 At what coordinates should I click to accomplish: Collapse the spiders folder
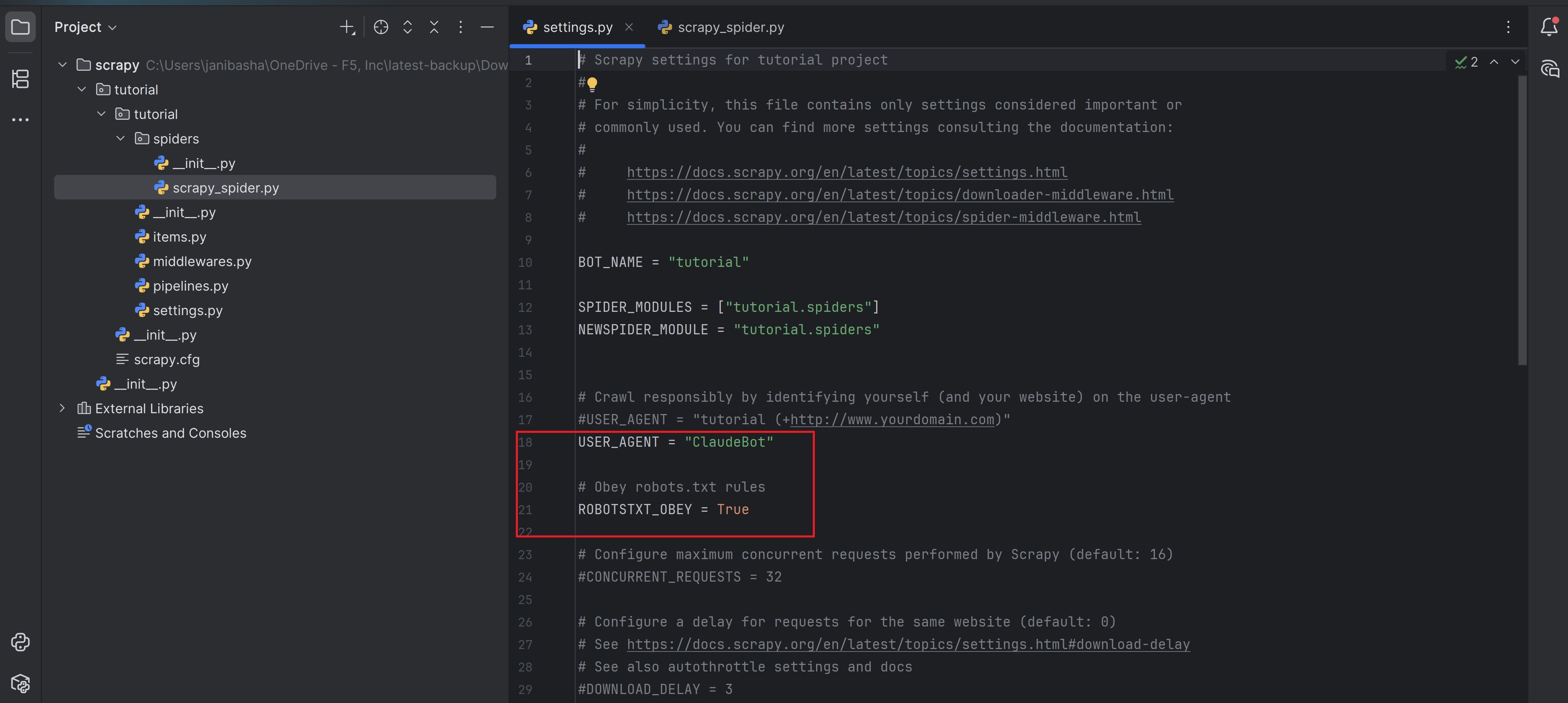[x=120, y=138]
